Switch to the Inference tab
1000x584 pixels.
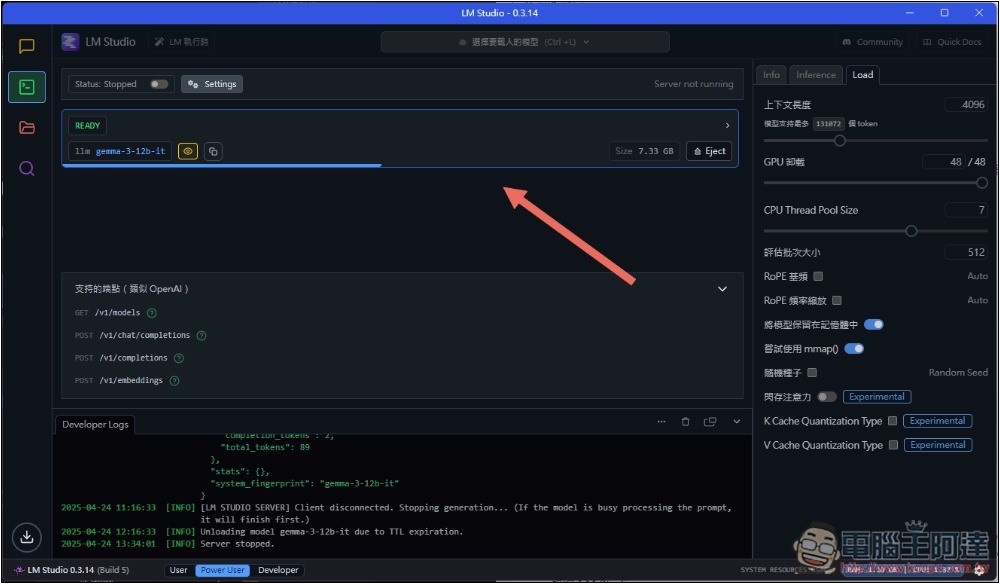tap(815, 75)
